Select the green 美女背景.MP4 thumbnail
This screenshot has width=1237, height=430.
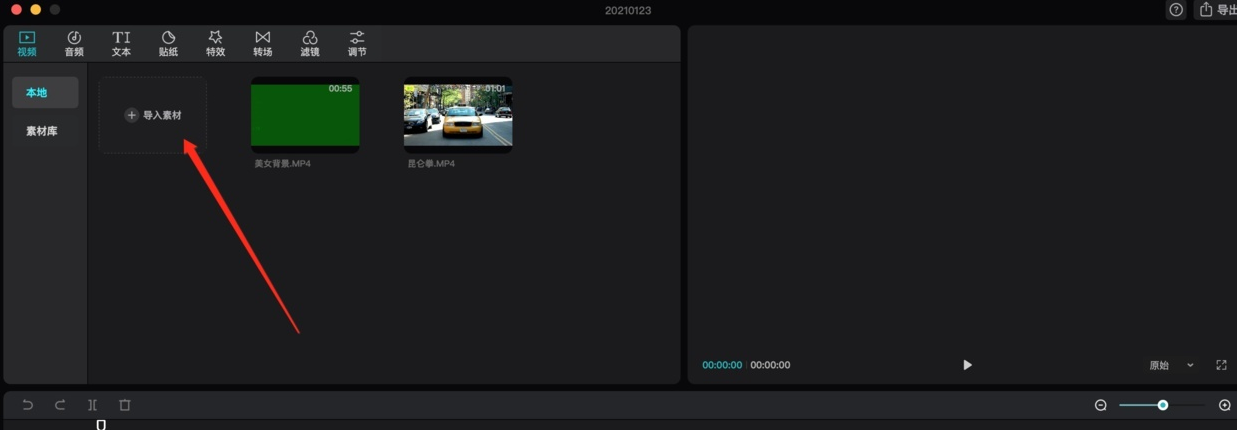(305, 115)
